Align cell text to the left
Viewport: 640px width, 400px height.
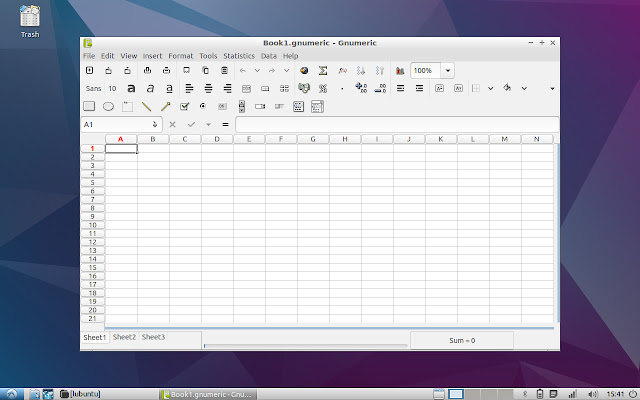pyautogui.click(x=189, y=88)
